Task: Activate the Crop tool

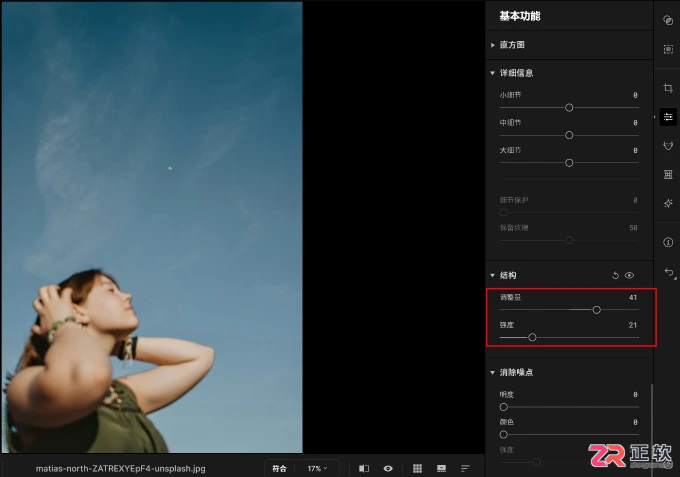Action: click(668, 88)
